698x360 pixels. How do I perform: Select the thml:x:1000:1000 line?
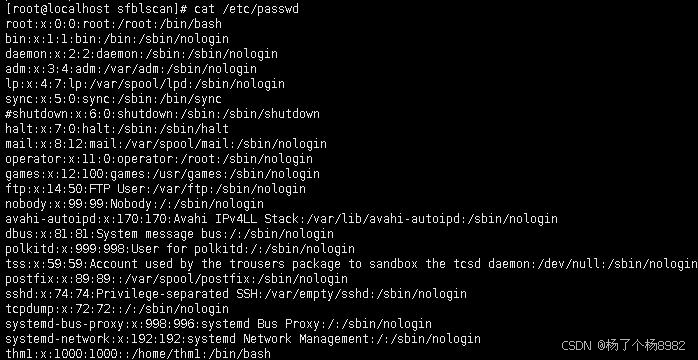[138, 354]
